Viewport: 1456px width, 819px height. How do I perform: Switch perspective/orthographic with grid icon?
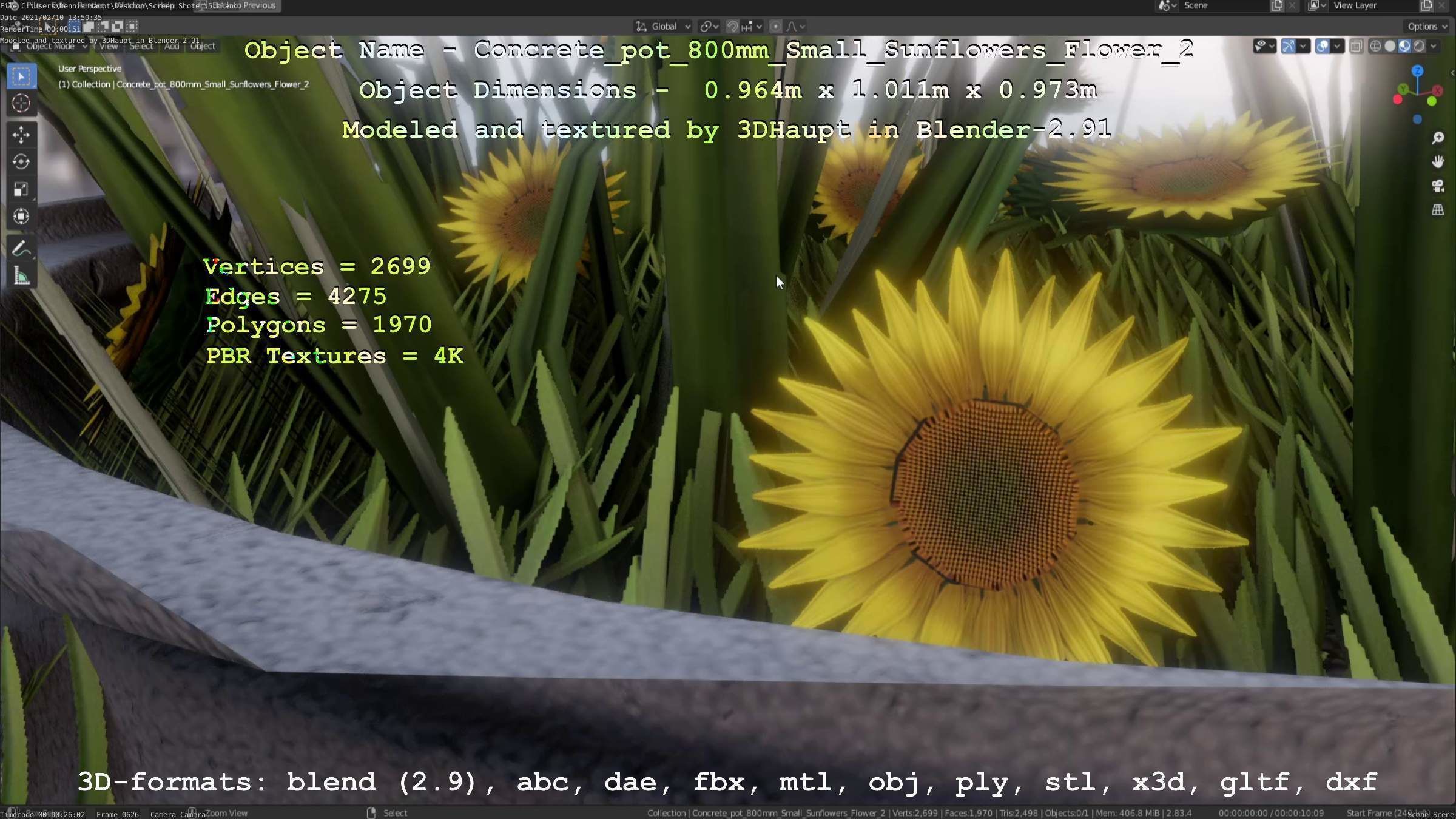(1437, 209)
